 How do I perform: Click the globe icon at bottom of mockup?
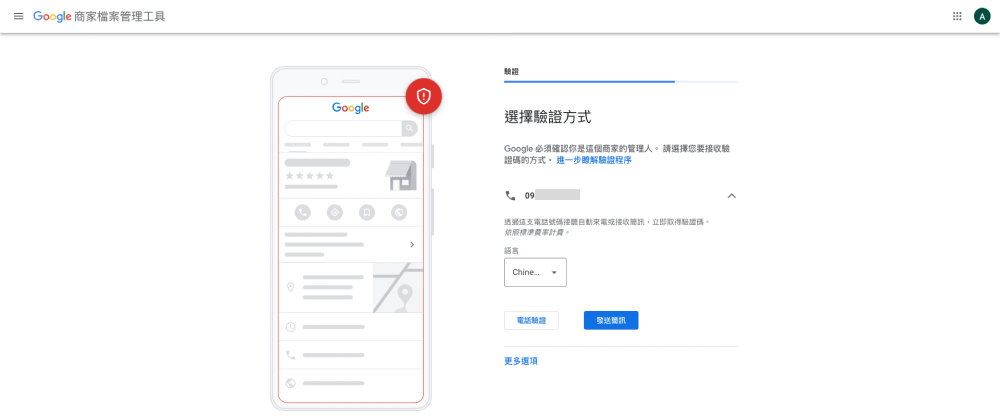[290, 383]
